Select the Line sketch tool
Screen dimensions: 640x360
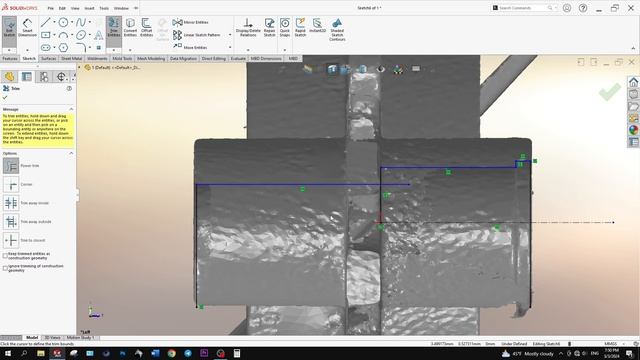45,22
